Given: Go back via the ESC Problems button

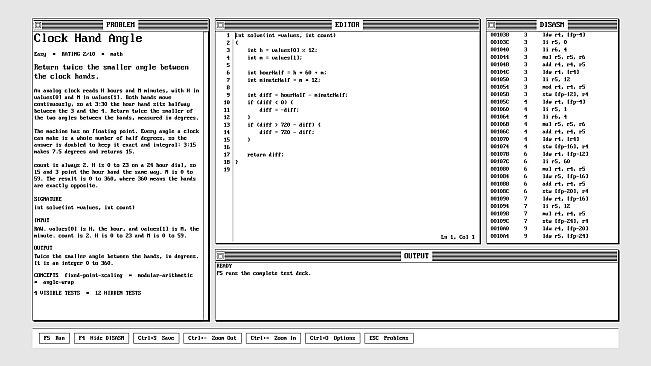Looking at the screenshot, I should pos(389,338).
